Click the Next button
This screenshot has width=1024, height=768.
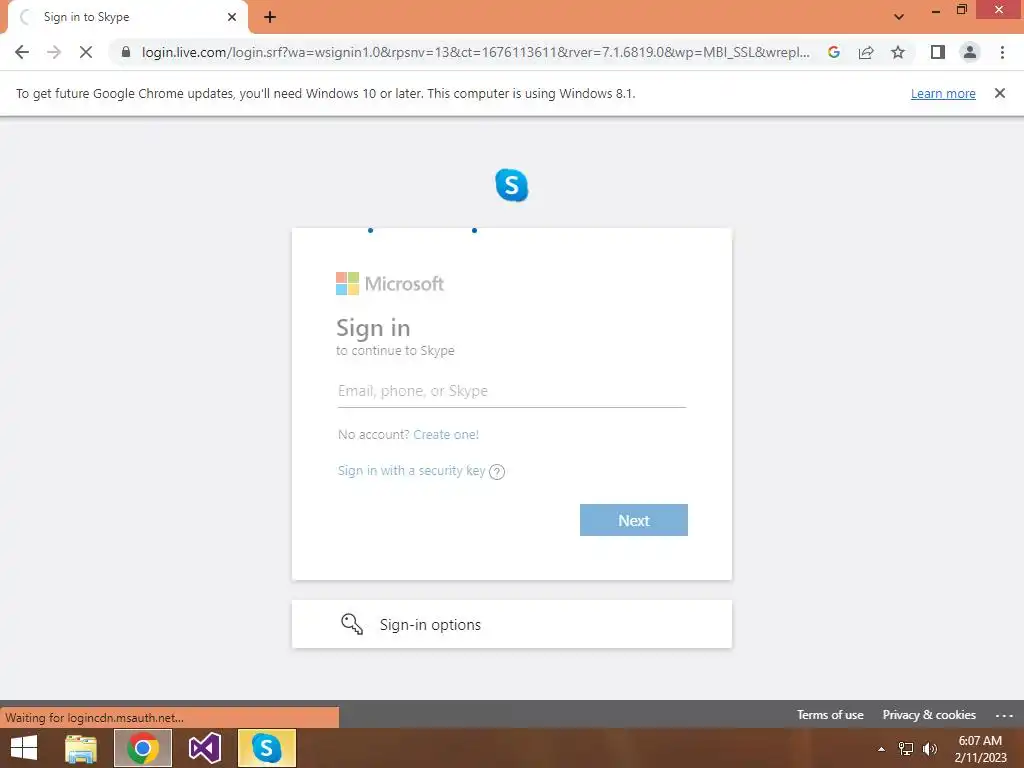(633, 520)
